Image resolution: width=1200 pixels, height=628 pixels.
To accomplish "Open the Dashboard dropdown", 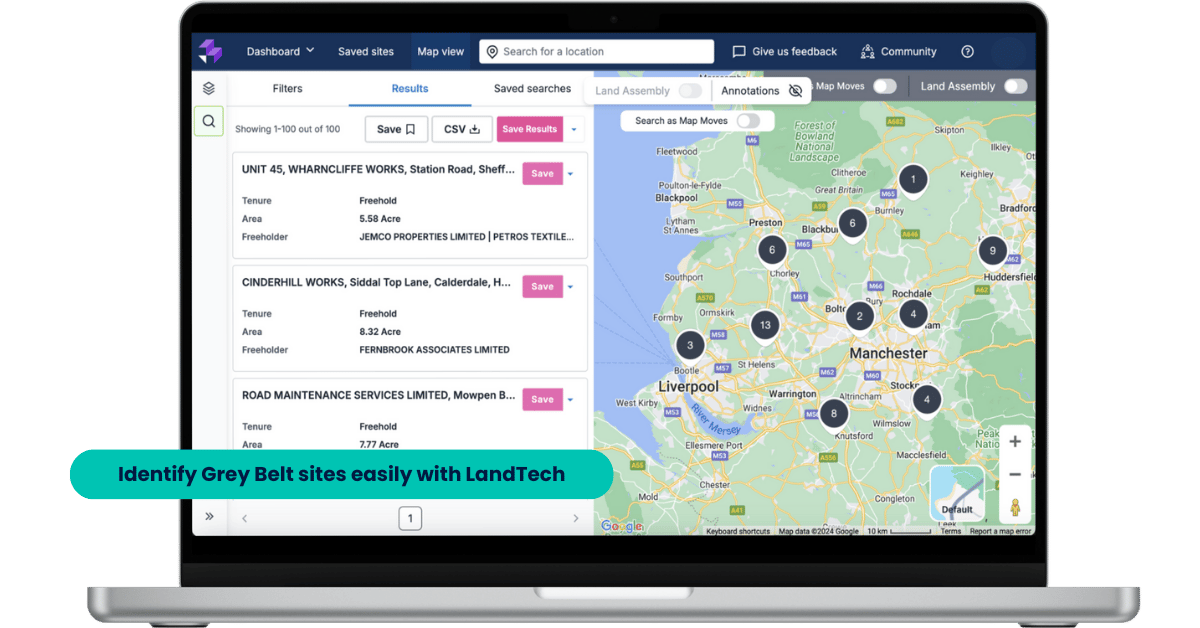I will [280, 51].
